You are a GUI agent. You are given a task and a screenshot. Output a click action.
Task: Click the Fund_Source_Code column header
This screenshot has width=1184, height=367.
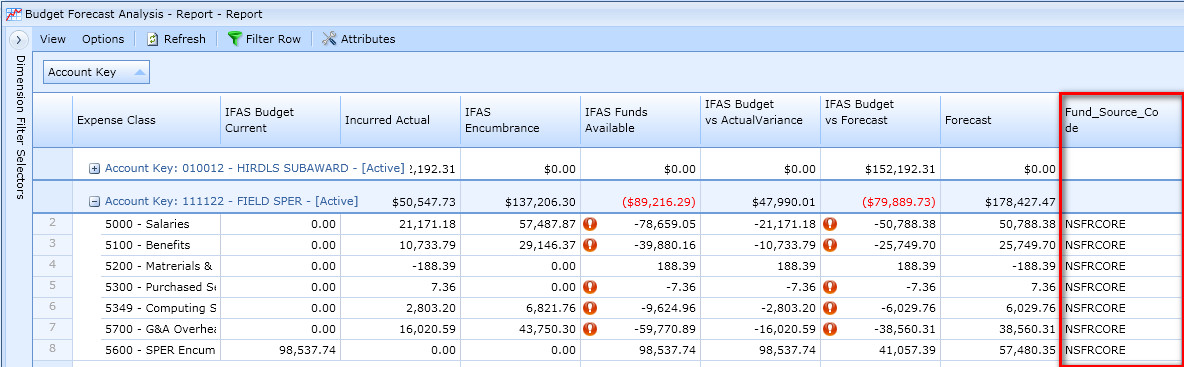click(x=1120, y=120)
